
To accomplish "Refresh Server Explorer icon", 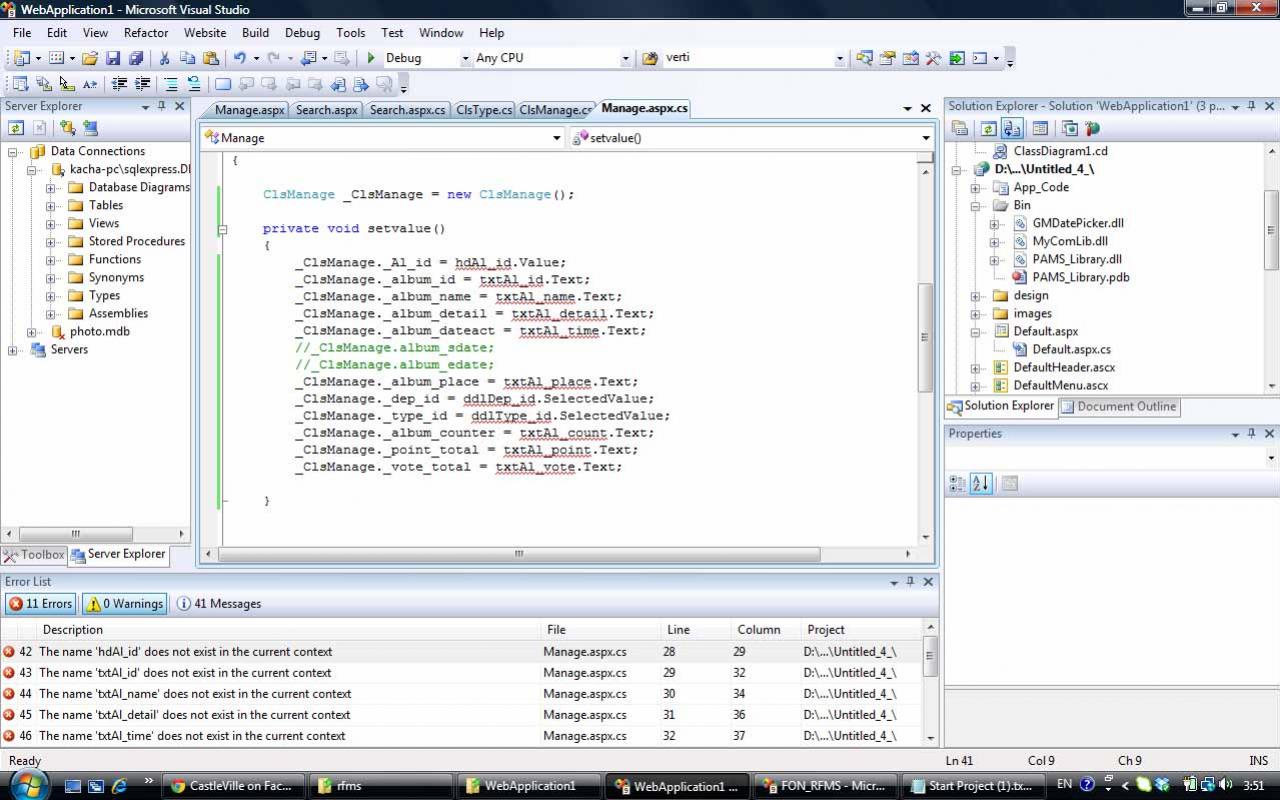I will [x=16, y=128].
